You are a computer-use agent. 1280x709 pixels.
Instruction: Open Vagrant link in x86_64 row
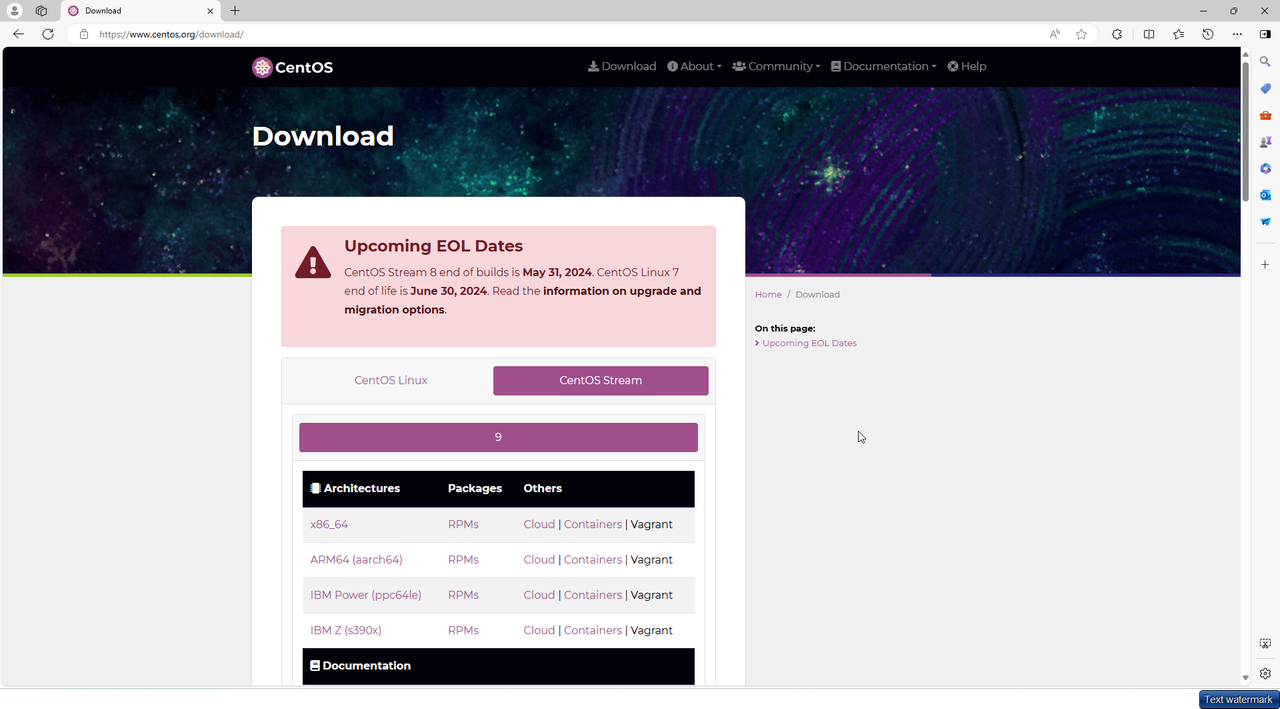(x=652, y=525)
